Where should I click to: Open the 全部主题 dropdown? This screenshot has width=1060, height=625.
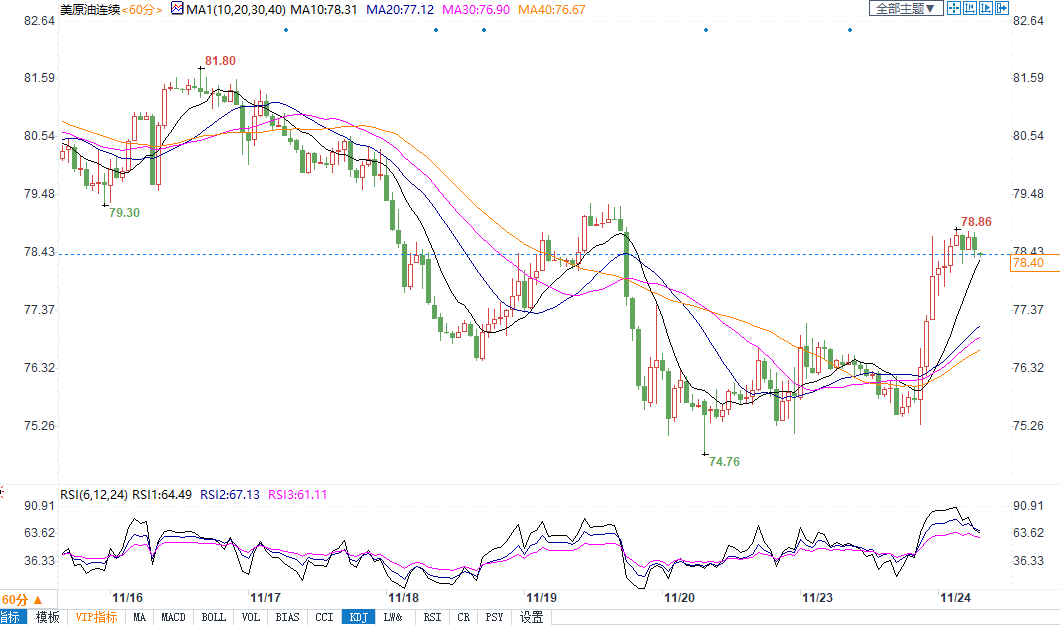coord(906,9)
